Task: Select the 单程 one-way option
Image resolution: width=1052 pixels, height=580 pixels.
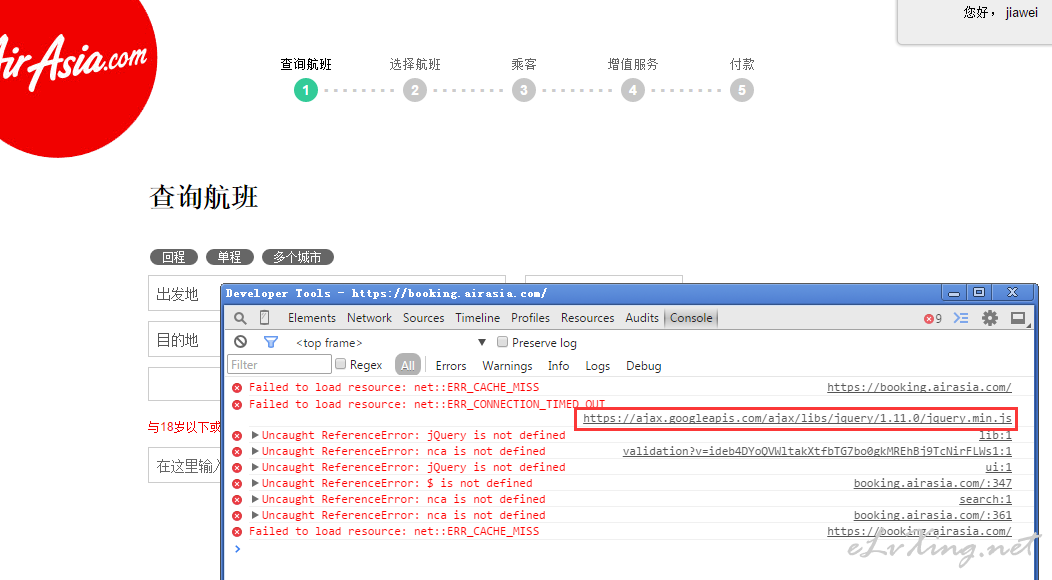Action: [x=229, y=257]
